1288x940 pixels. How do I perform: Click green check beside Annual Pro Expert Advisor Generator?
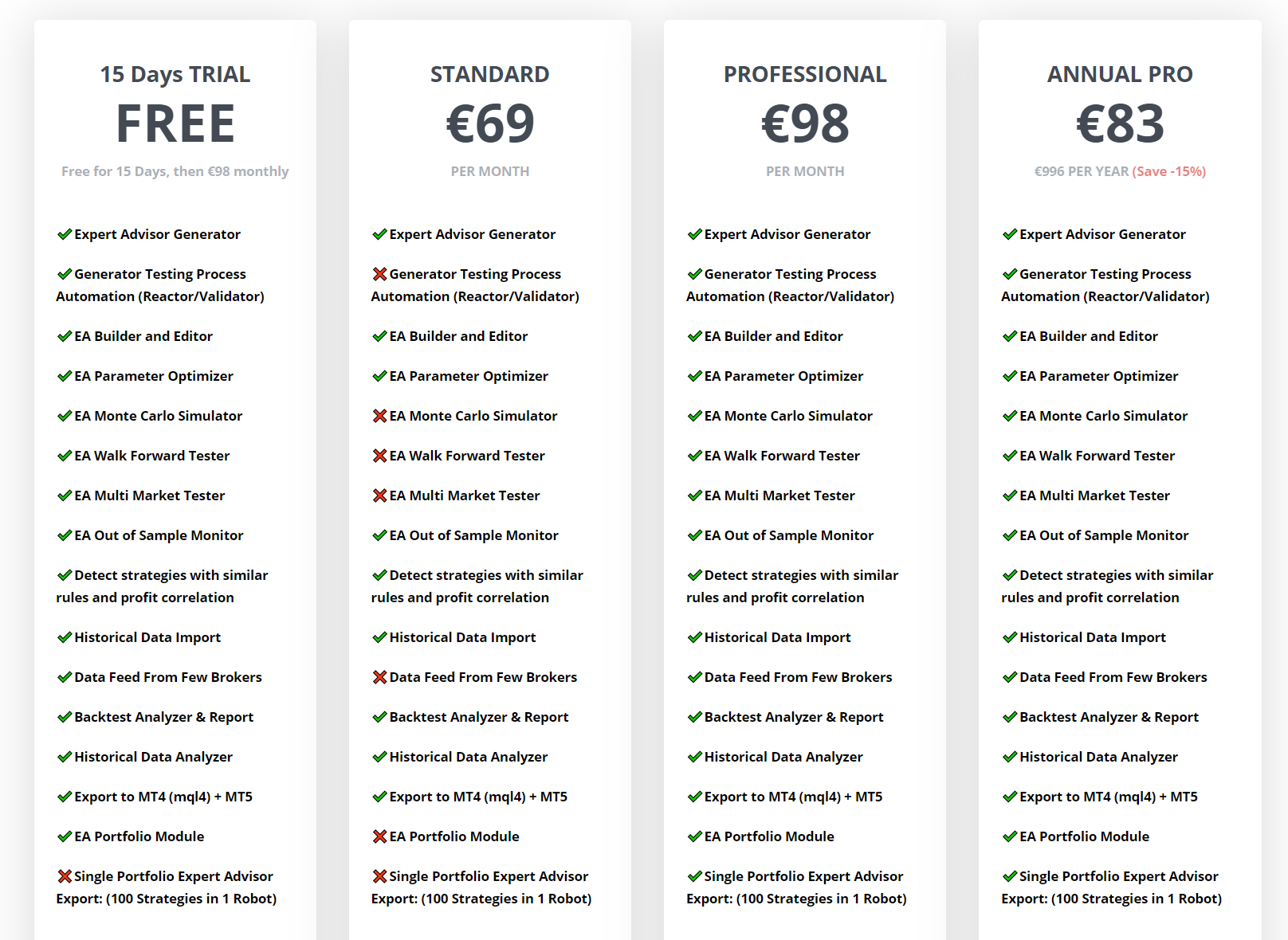(x=1010, y=234)
